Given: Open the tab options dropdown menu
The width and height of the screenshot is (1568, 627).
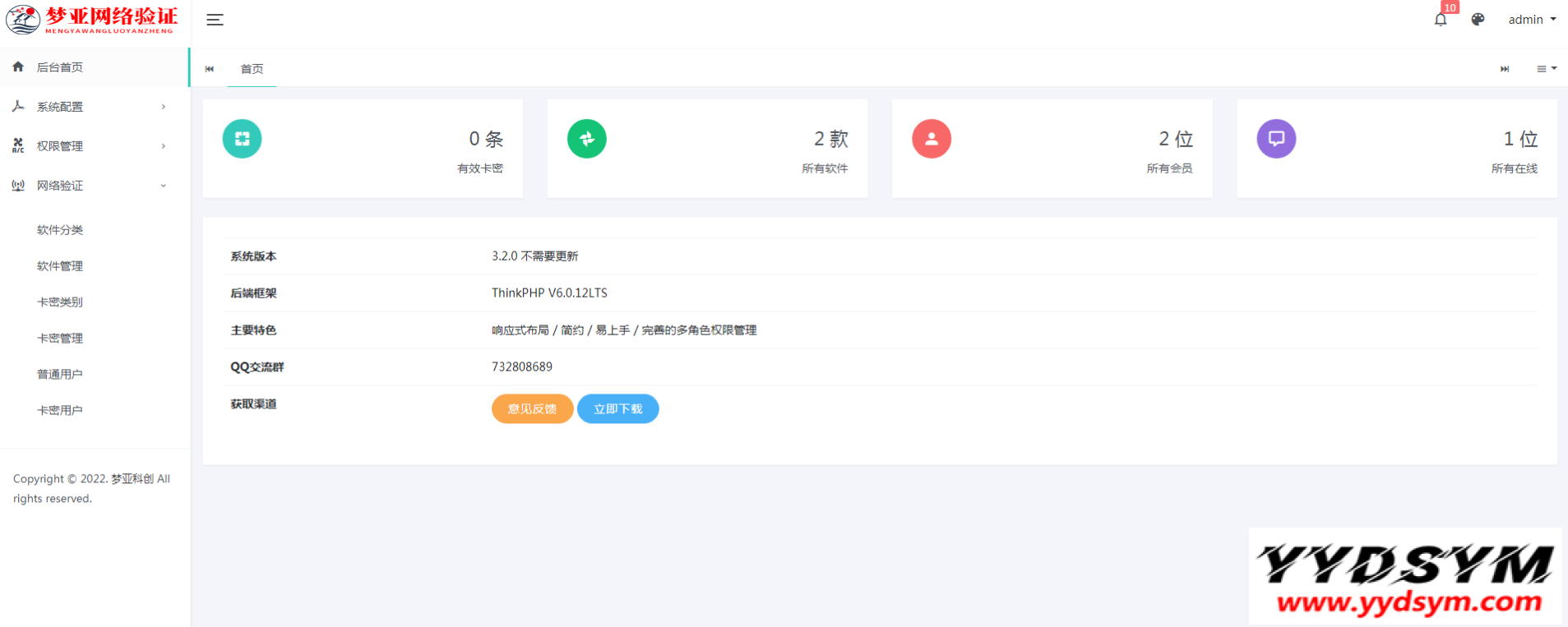Looking at the screenshot, I should [x=1546, y=69].
